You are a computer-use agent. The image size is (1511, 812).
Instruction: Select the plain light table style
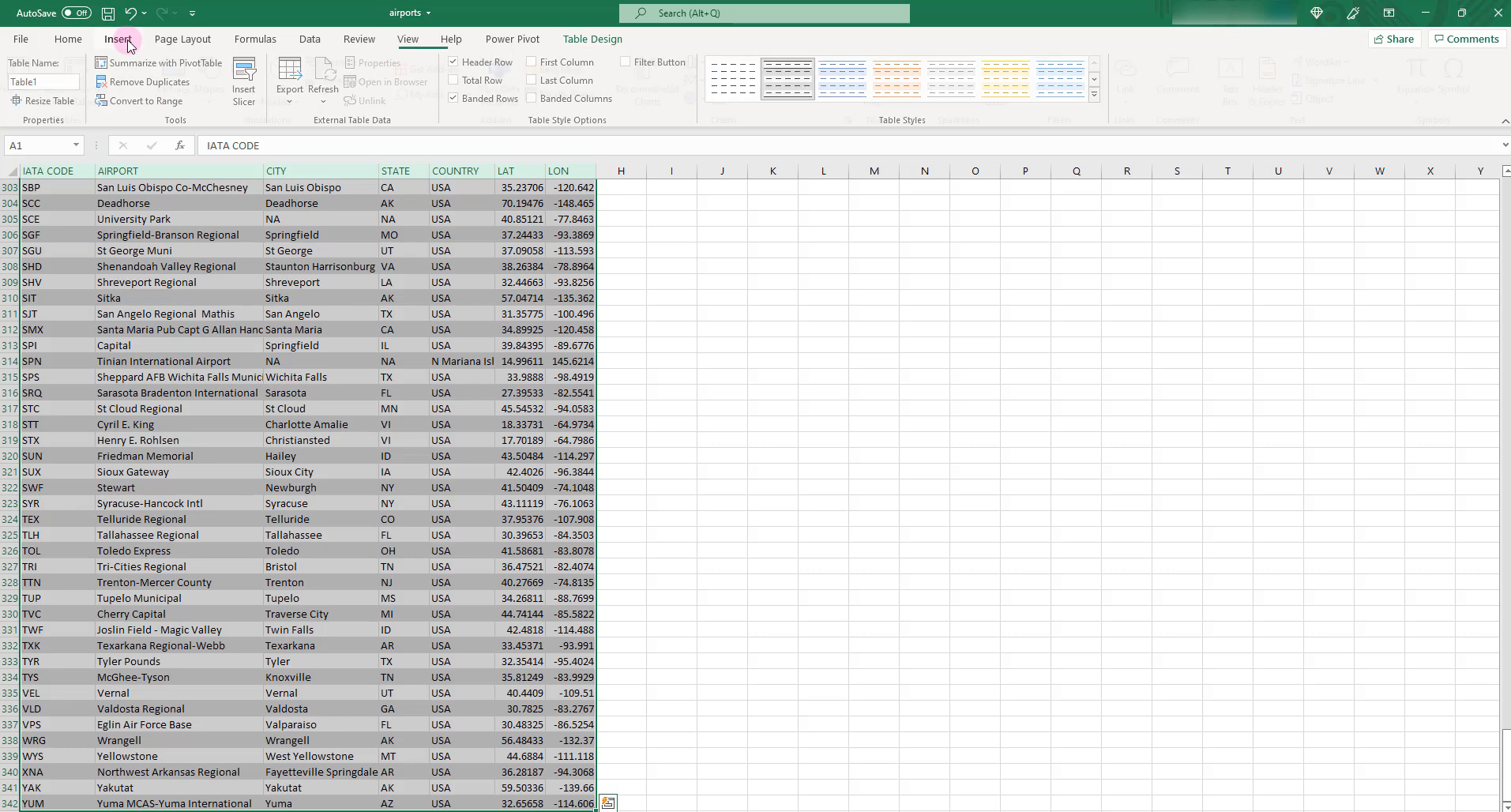click(732, 78)
